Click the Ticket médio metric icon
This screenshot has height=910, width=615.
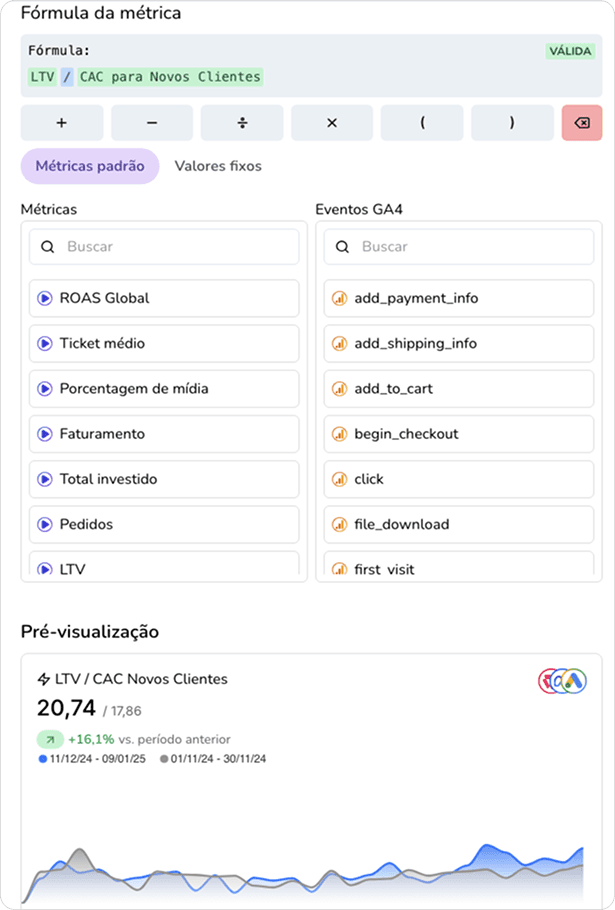[44, 343]
